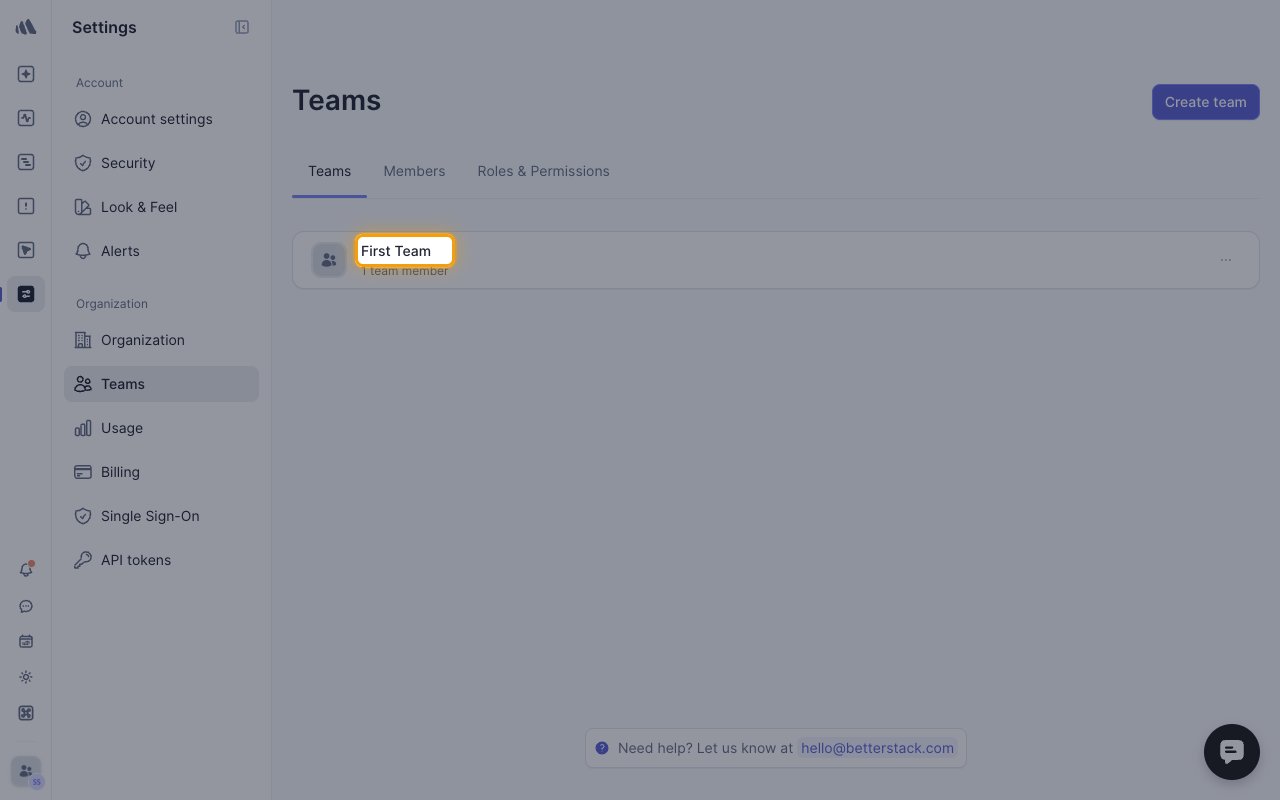Open the Billing page
Screen dimensions: 1280x800
tap(161, 472)
